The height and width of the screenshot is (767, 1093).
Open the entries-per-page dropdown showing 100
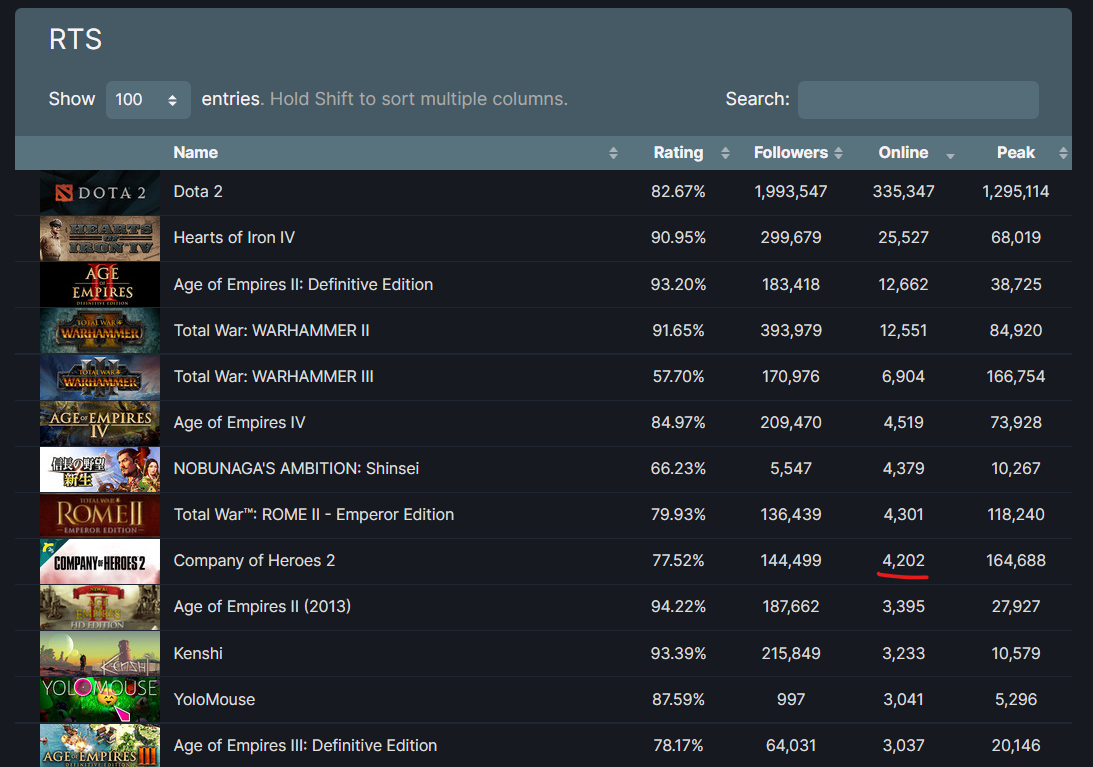point(148,100)
